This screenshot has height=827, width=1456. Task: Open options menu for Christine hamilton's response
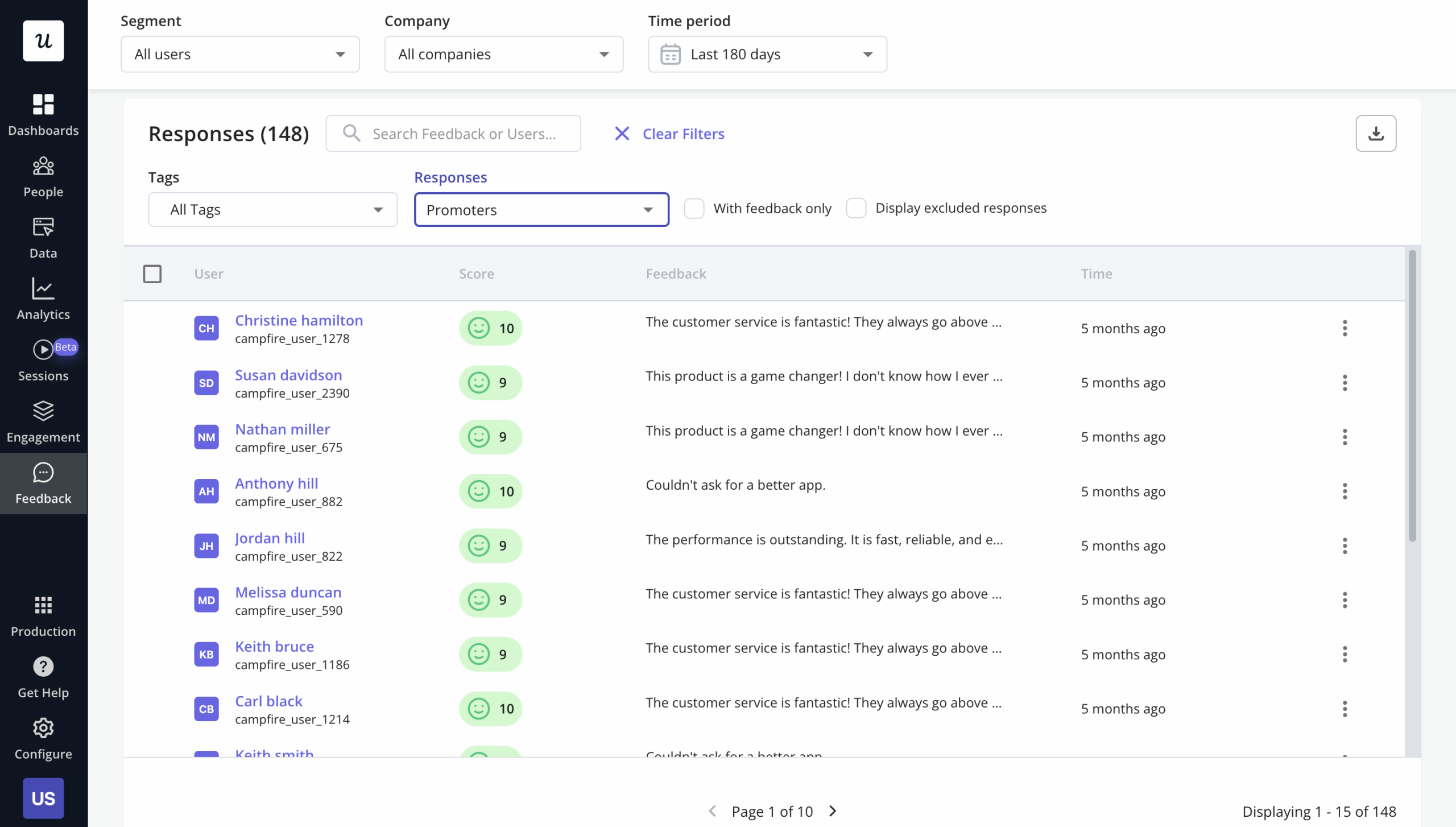(x=1345, y=328)
